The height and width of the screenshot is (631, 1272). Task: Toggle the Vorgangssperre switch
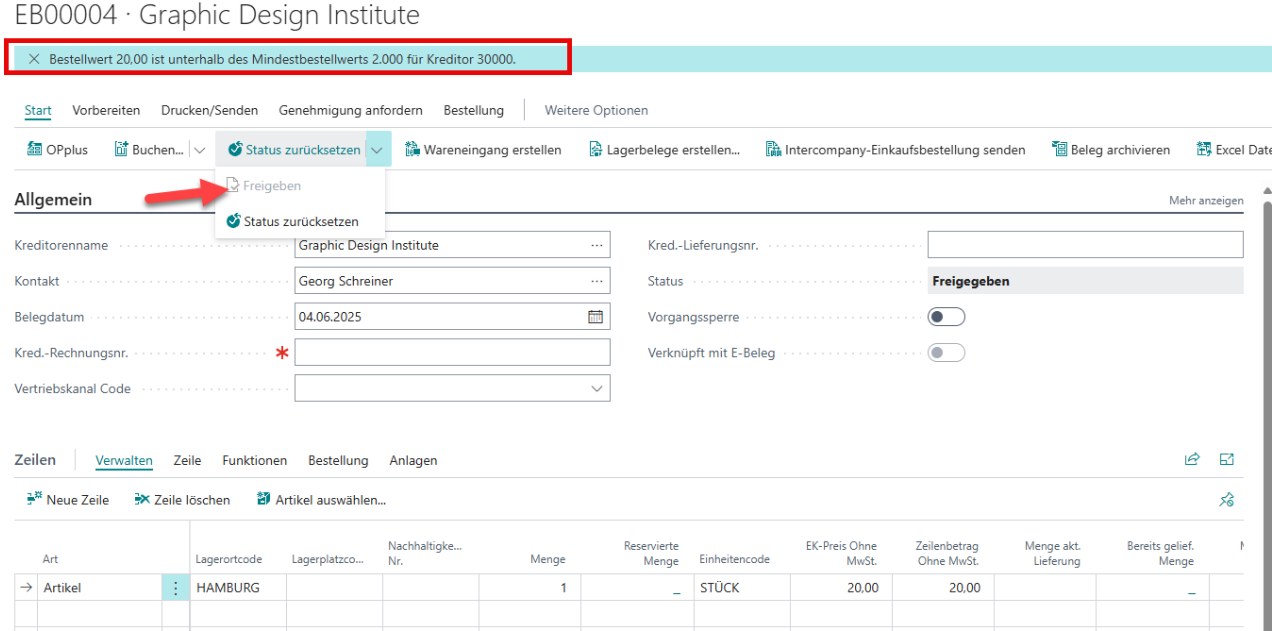[x=946, y=317]
